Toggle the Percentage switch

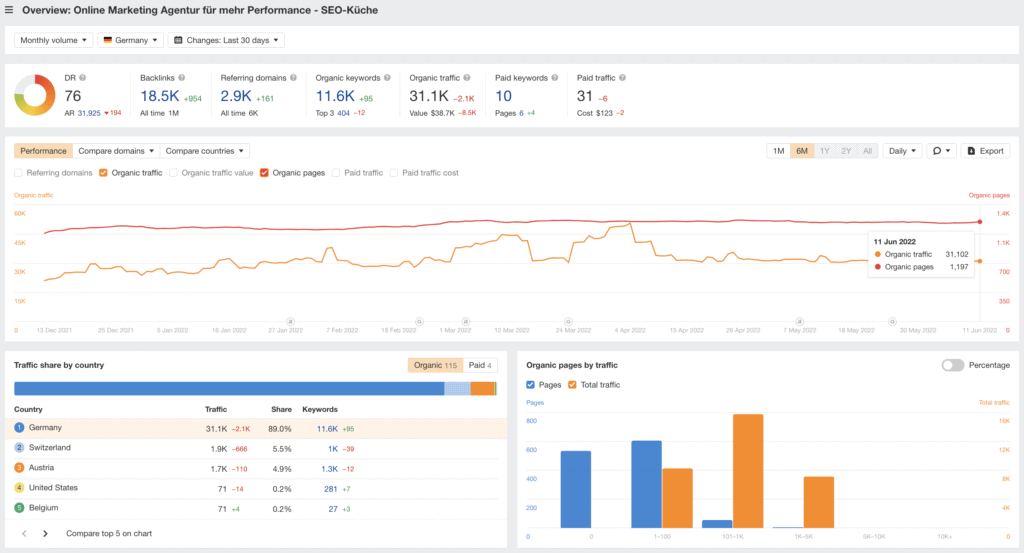coord(952,365)
